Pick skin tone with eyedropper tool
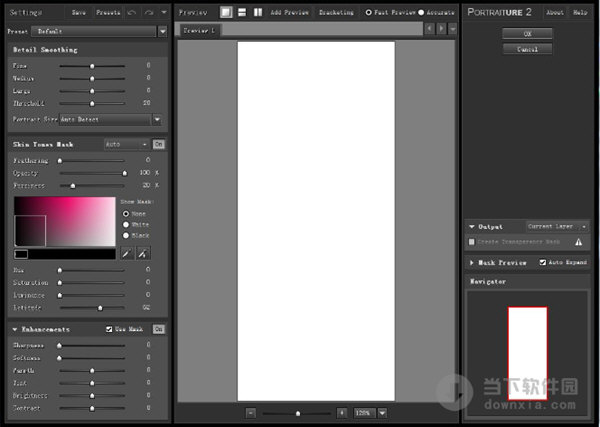The width and height of the screenshot is (600, 427). coord(127,254)
